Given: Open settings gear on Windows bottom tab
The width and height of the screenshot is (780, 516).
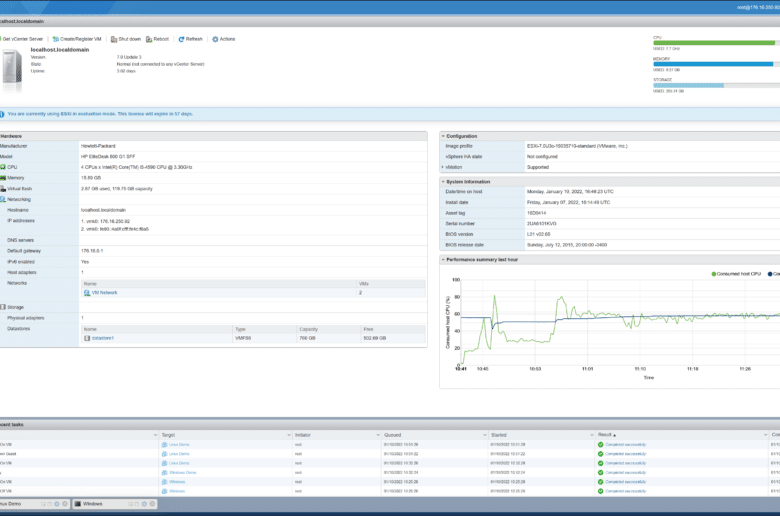Looking at the screenshot, I should pyautogui.click(x=144, y=504).
